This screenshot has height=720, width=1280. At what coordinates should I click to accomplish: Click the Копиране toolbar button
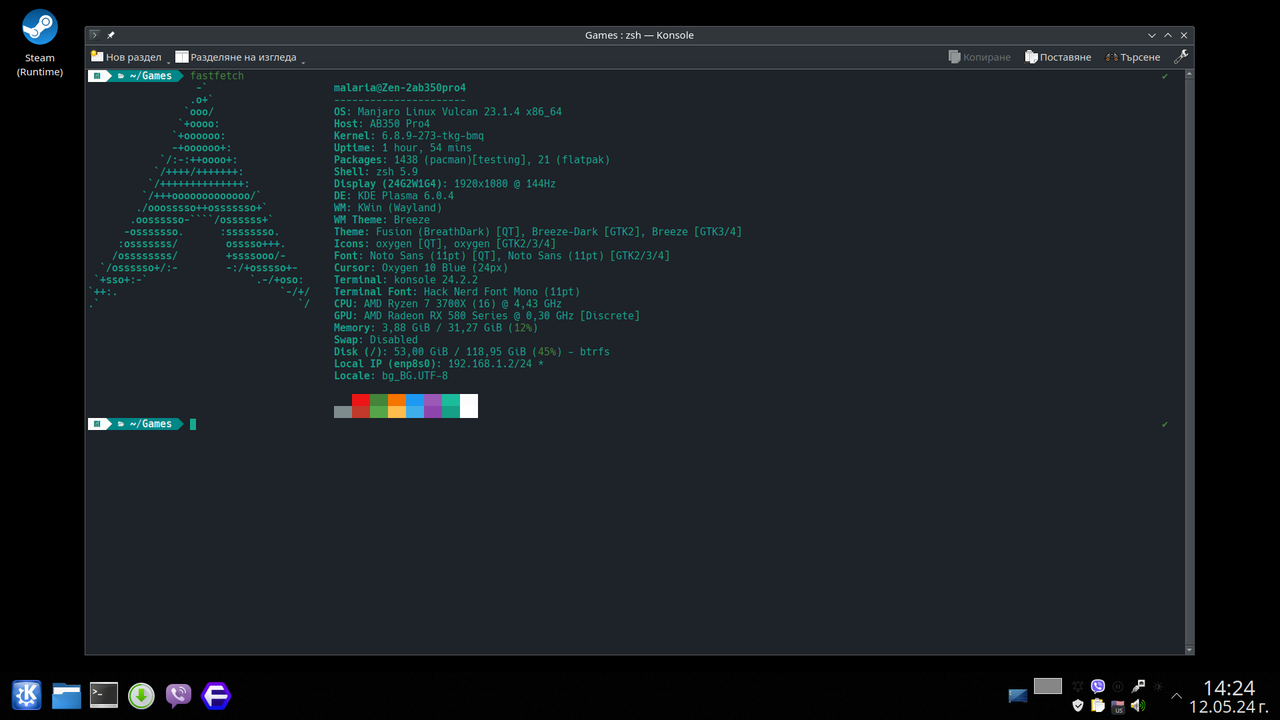click(979, 57)
